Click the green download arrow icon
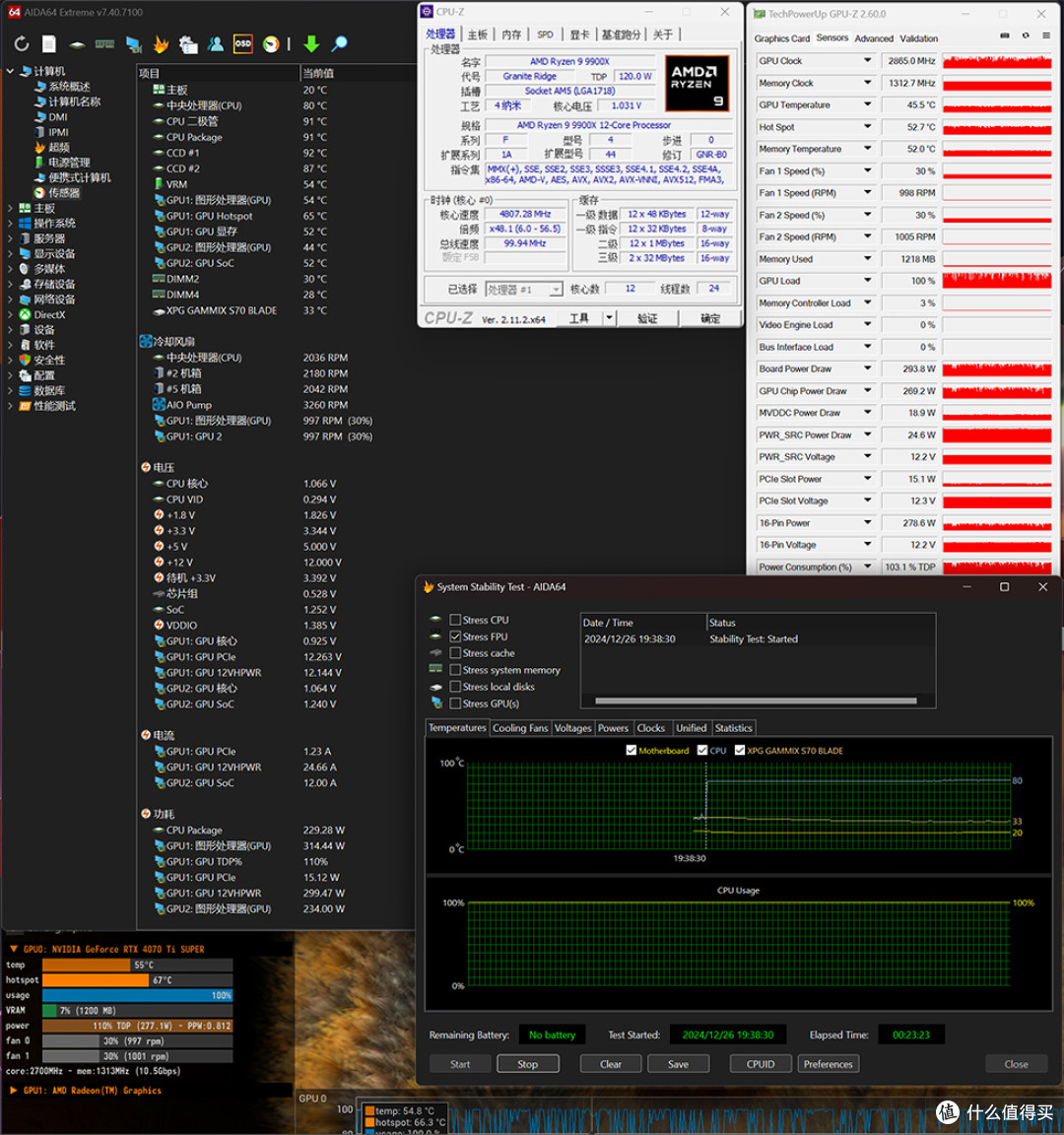This screenshot has height=1135, width=1064. 311,44
